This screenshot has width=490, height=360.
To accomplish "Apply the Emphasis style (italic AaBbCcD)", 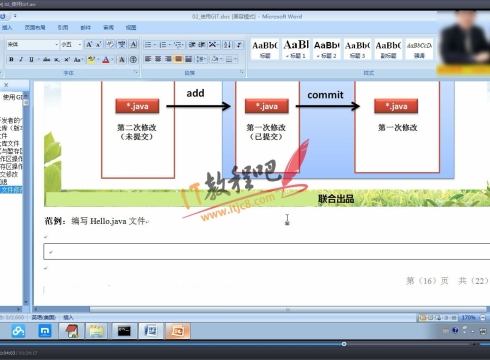I will coord(419,49).
